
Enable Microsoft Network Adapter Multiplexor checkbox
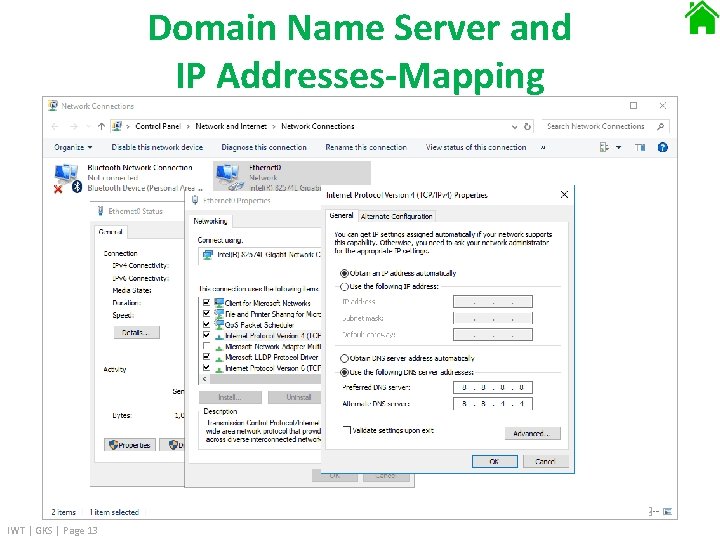tap(206, 346)
